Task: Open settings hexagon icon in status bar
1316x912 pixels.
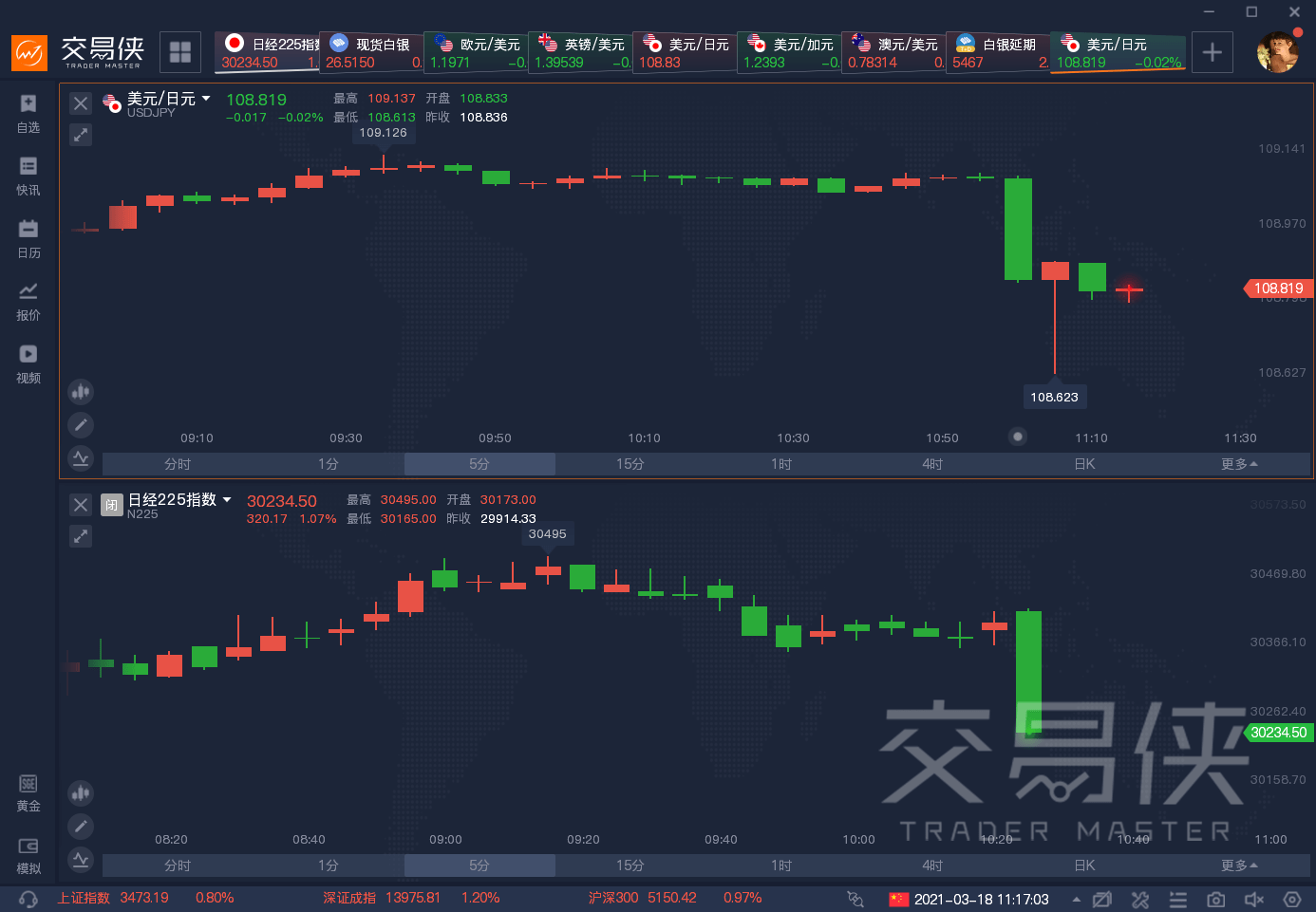Action: click(1292, 899)
